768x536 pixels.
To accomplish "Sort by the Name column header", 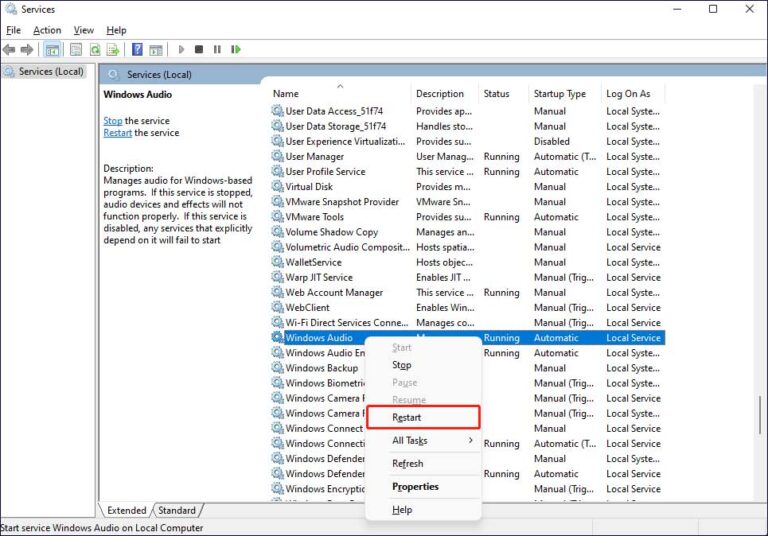I will coord(339,94).
